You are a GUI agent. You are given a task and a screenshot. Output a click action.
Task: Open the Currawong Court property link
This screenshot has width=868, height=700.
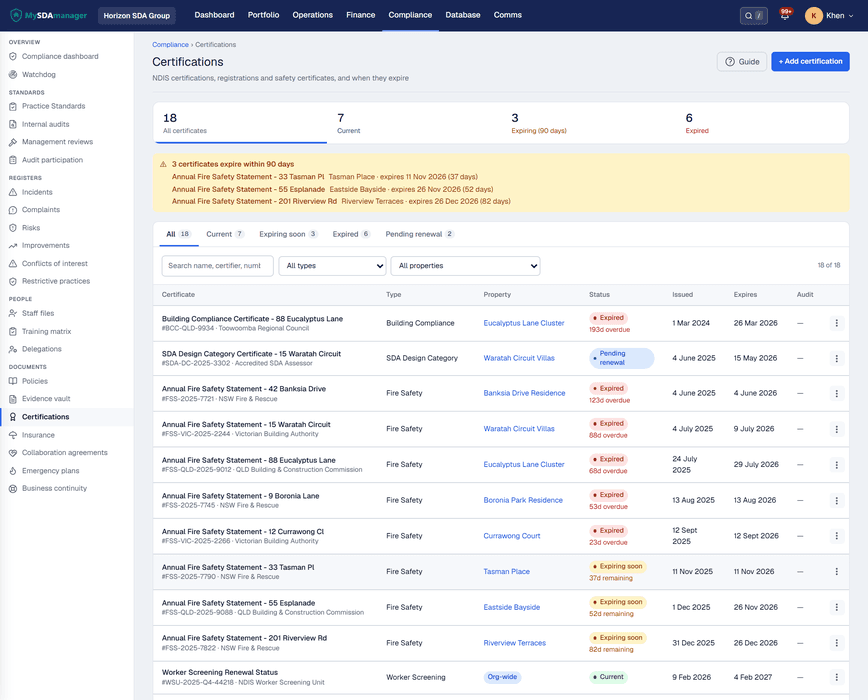point(512,536)
